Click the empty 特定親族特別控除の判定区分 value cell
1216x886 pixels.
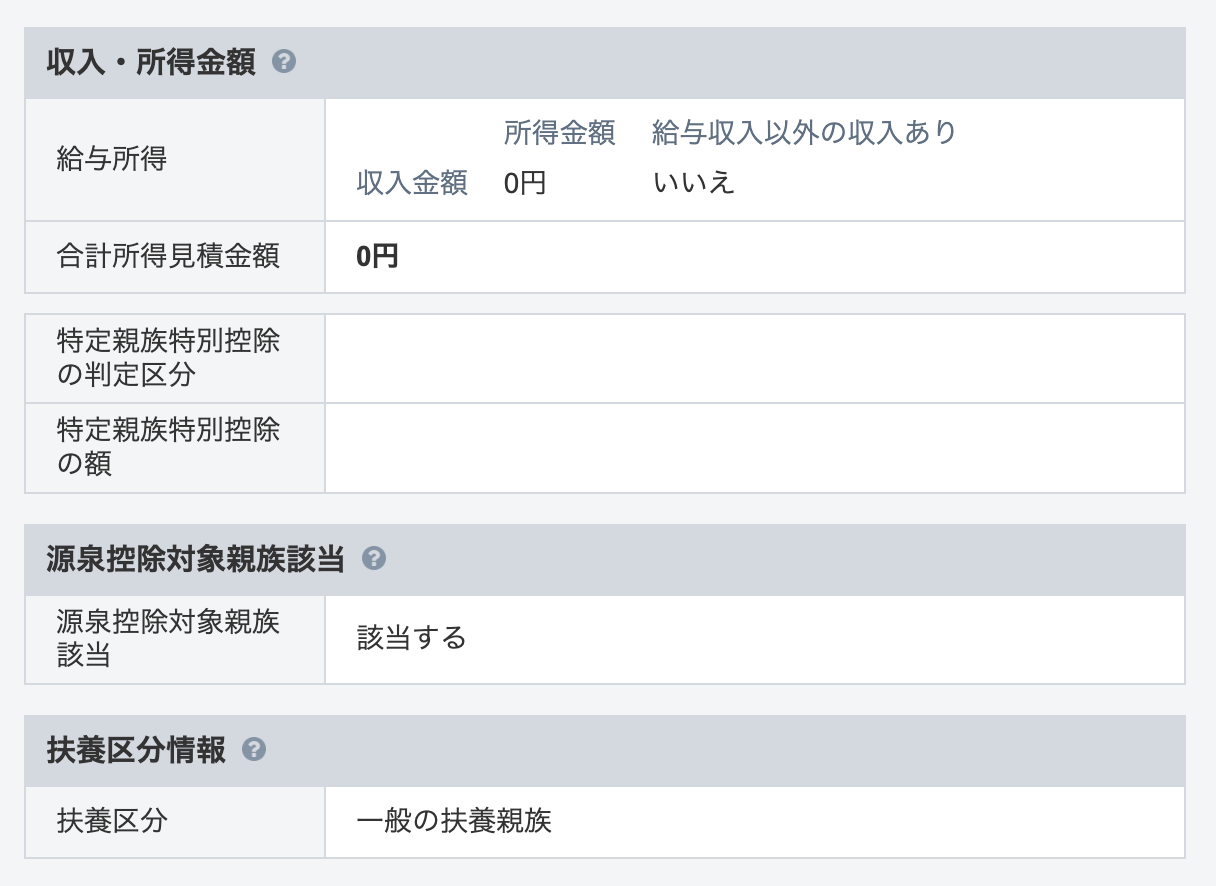[754, 358]
